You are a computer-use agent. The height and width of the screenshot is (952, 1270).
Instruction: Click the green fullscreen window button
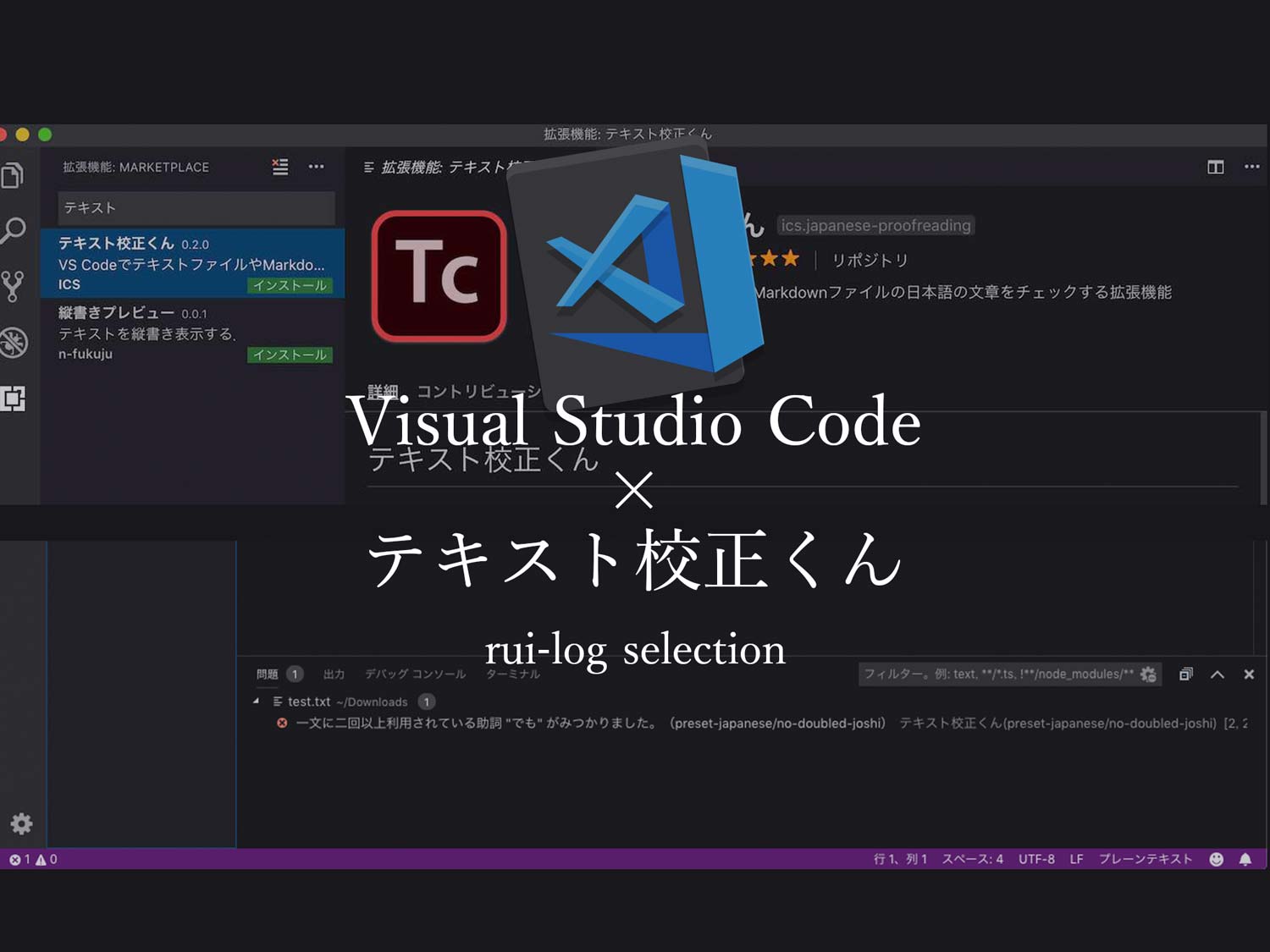click(x=45, y=135)
